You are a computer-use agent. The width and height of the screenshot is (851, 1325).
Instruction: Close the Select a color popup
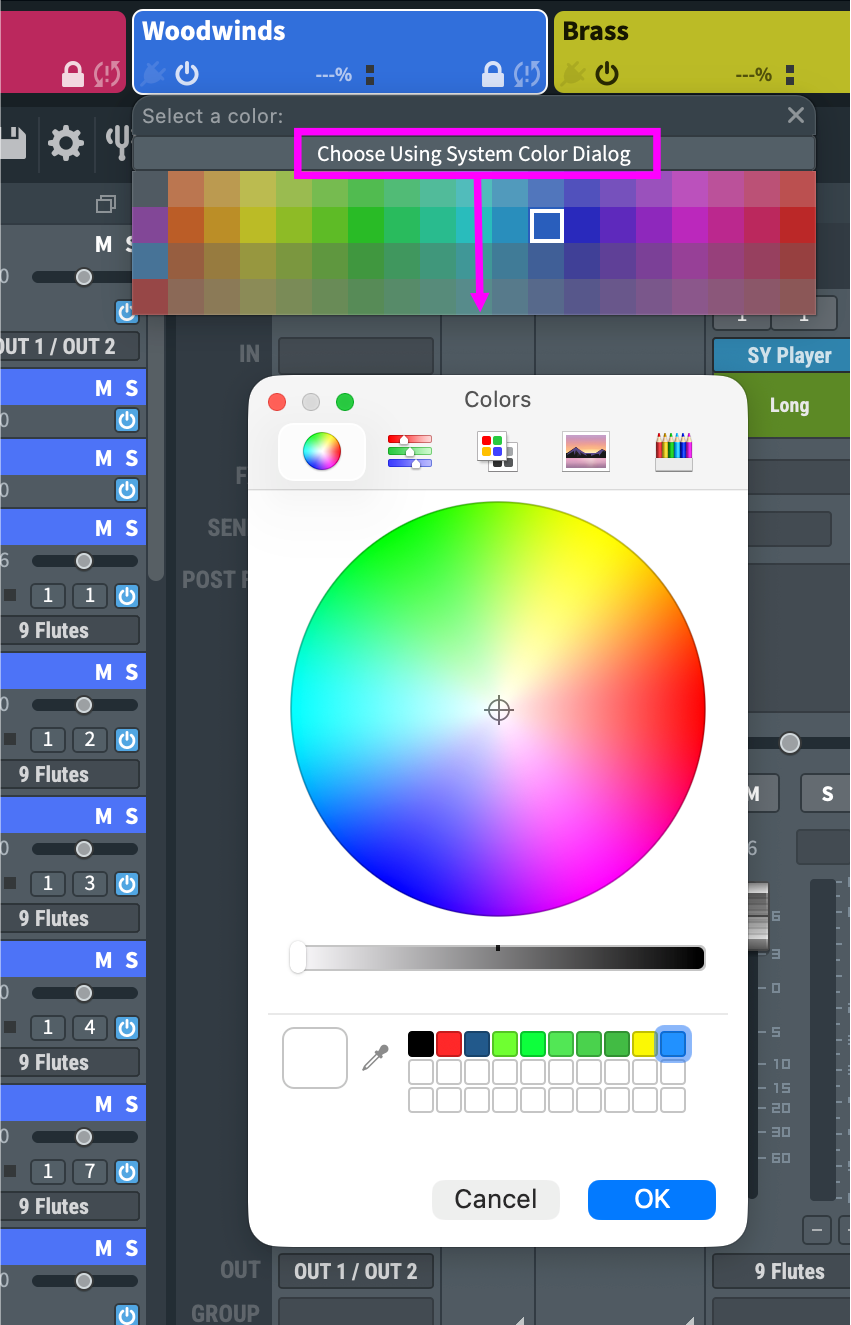click(x=796, y=116)
